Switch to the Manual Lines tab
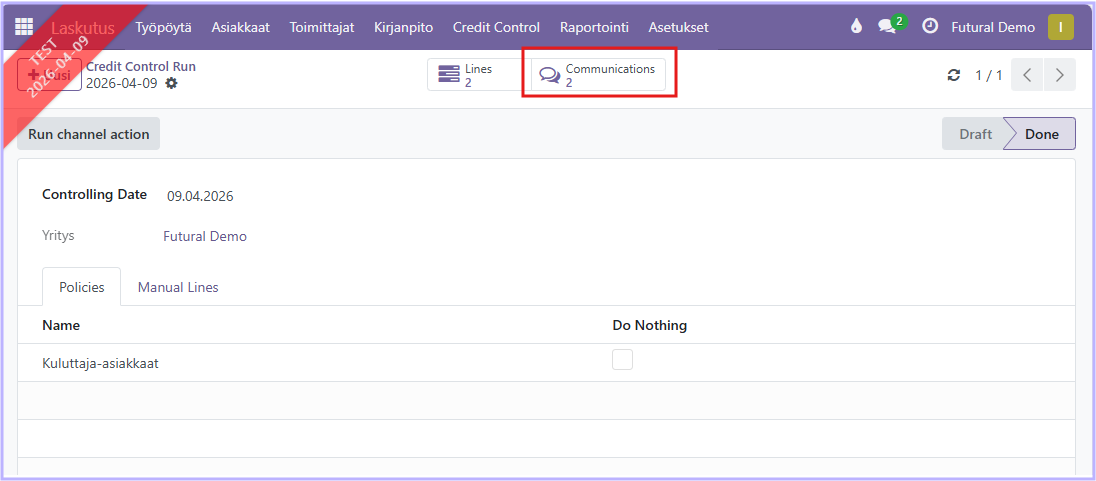Screen dimensions: 1096x481 tap(178, 287)
